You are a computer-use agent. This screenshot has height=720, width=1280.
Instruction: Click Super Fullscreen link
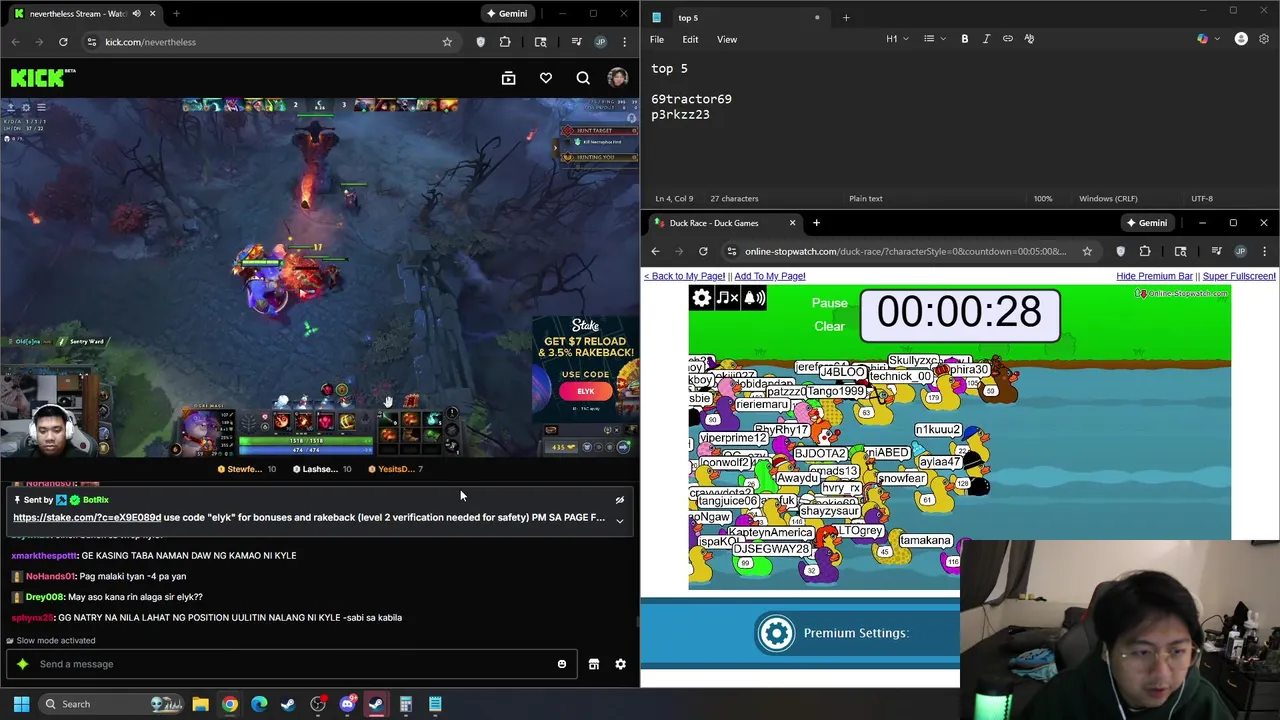coord(1239,276)
